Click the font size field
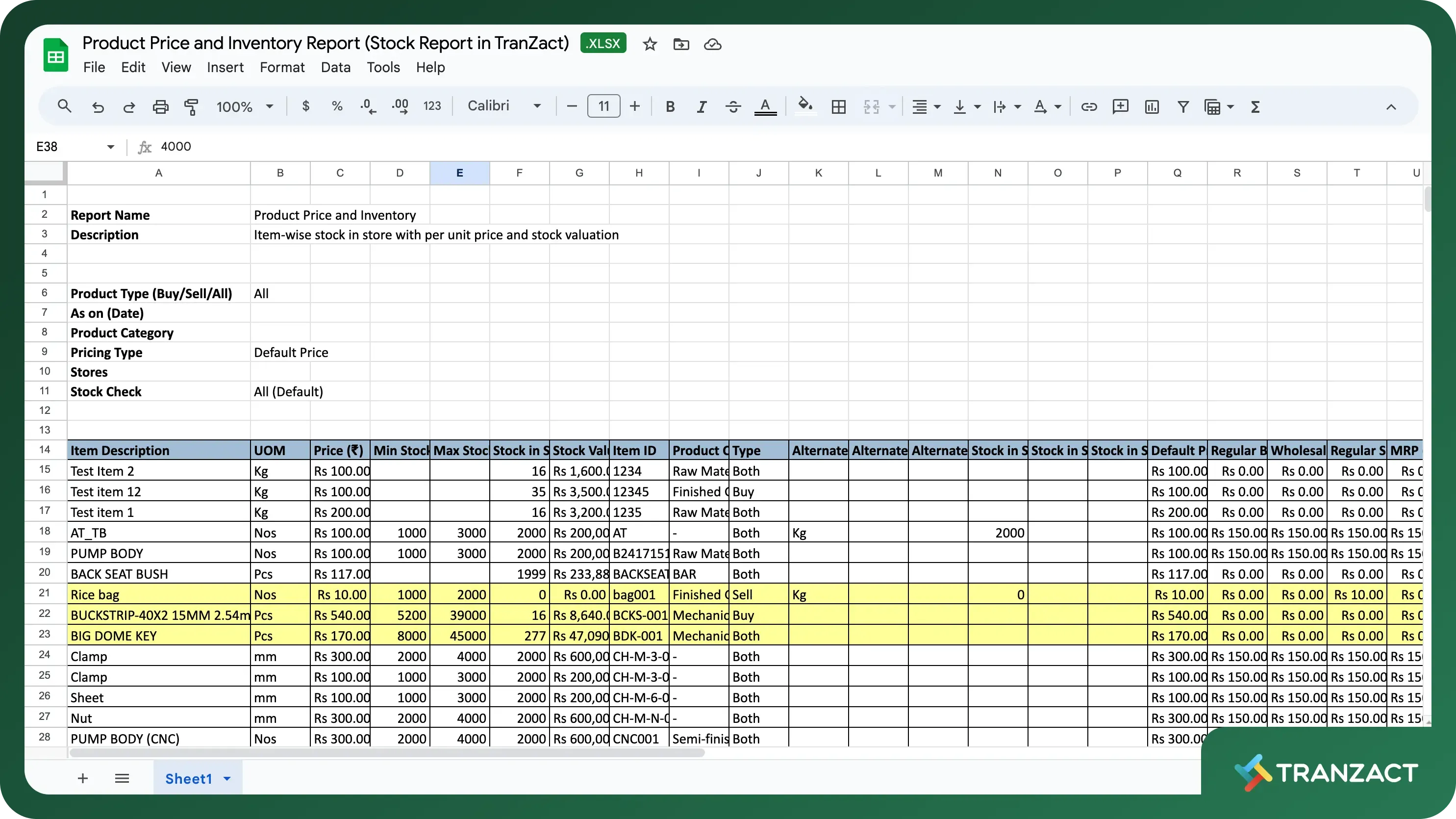The height and width of the screenshot is (819, 1456). (603, 106)
